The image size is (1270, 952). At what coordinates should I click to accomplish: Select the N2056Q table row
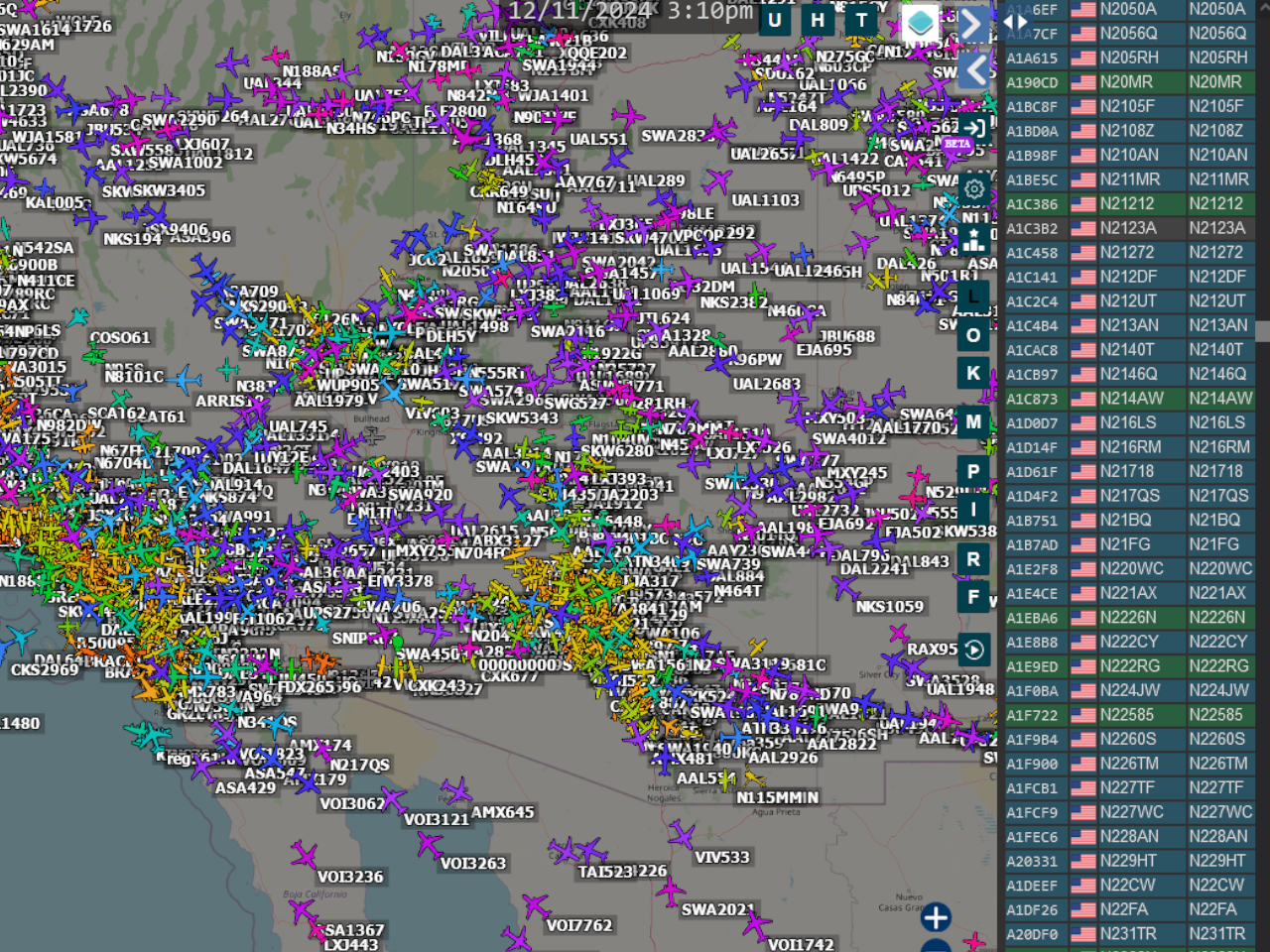pyautogui.click(x=1129, y=34)
